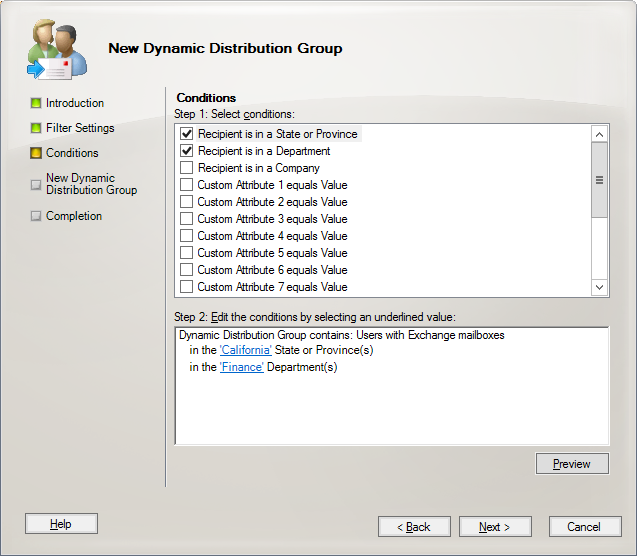Select the Filter Settings step label

[80, 128]
